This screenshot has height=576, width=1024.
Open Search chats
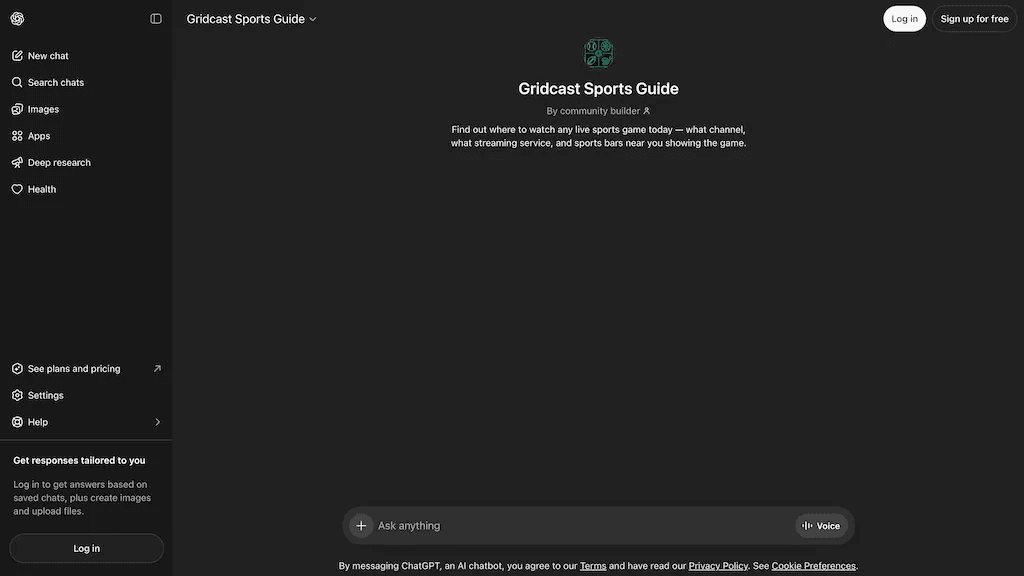(86, 82)
